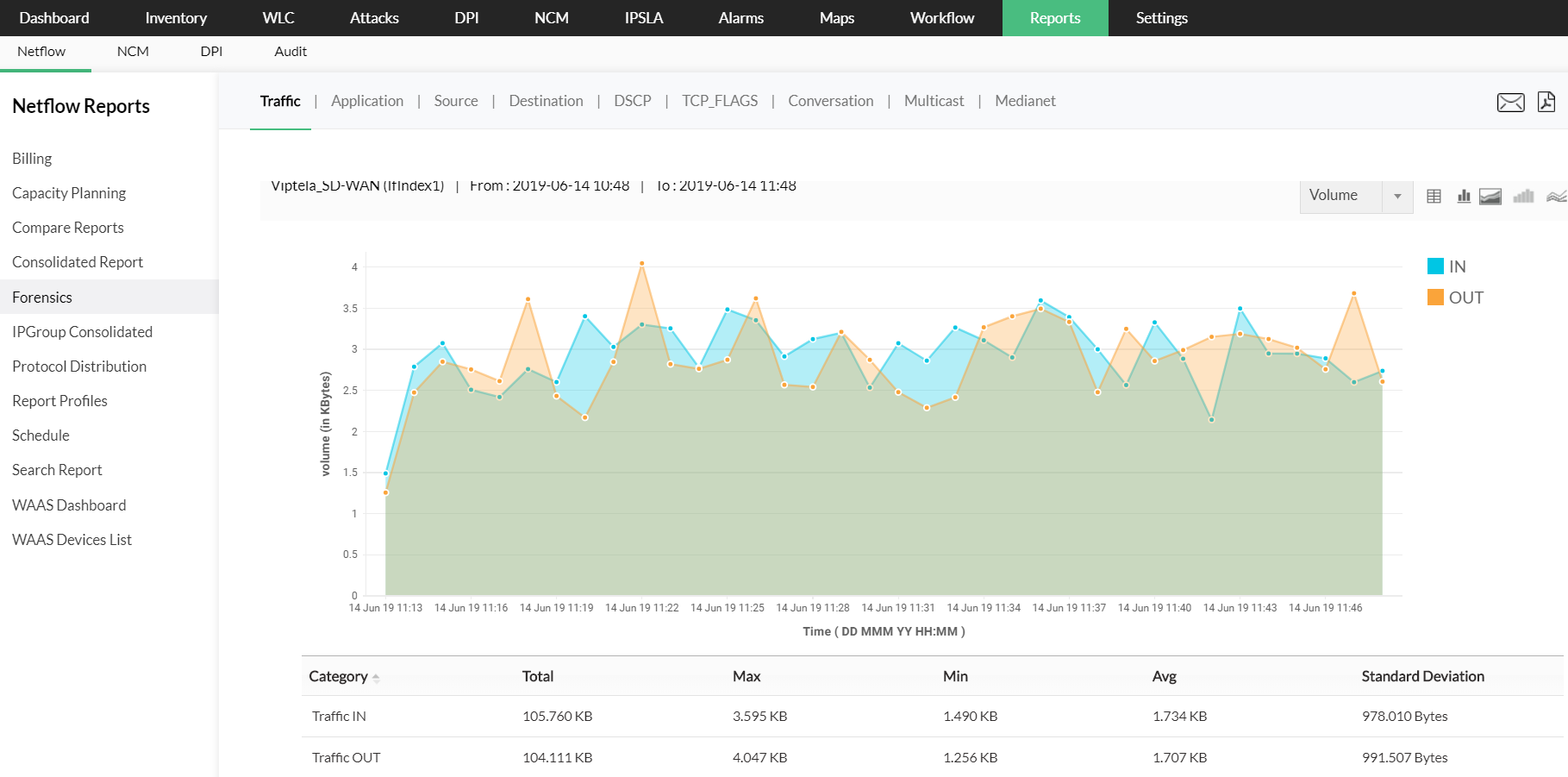Switch to table view icon
The image size is (1568, 777).
click(x=1434, y=197)
